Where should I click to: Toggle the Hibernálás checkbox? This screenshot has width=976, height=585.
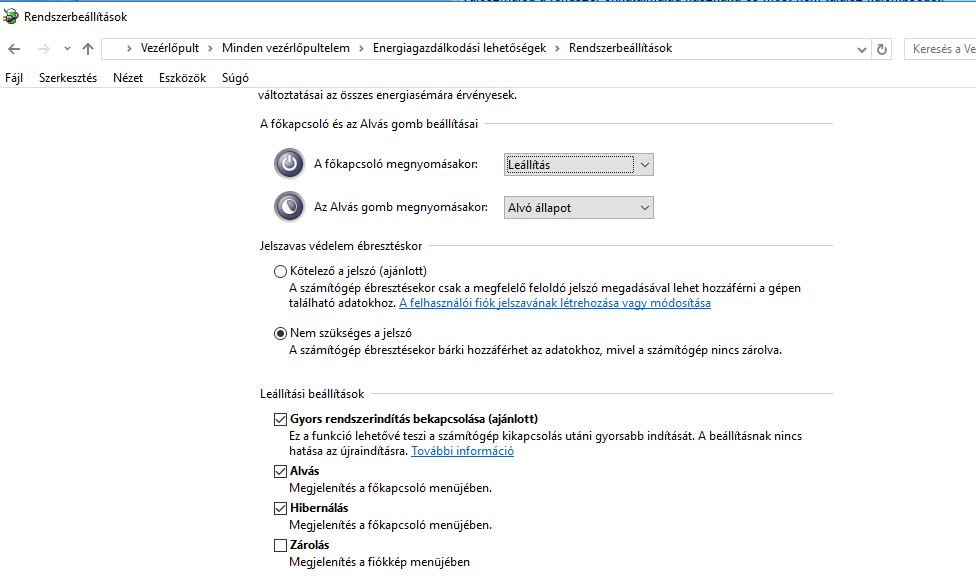(280, 508)
